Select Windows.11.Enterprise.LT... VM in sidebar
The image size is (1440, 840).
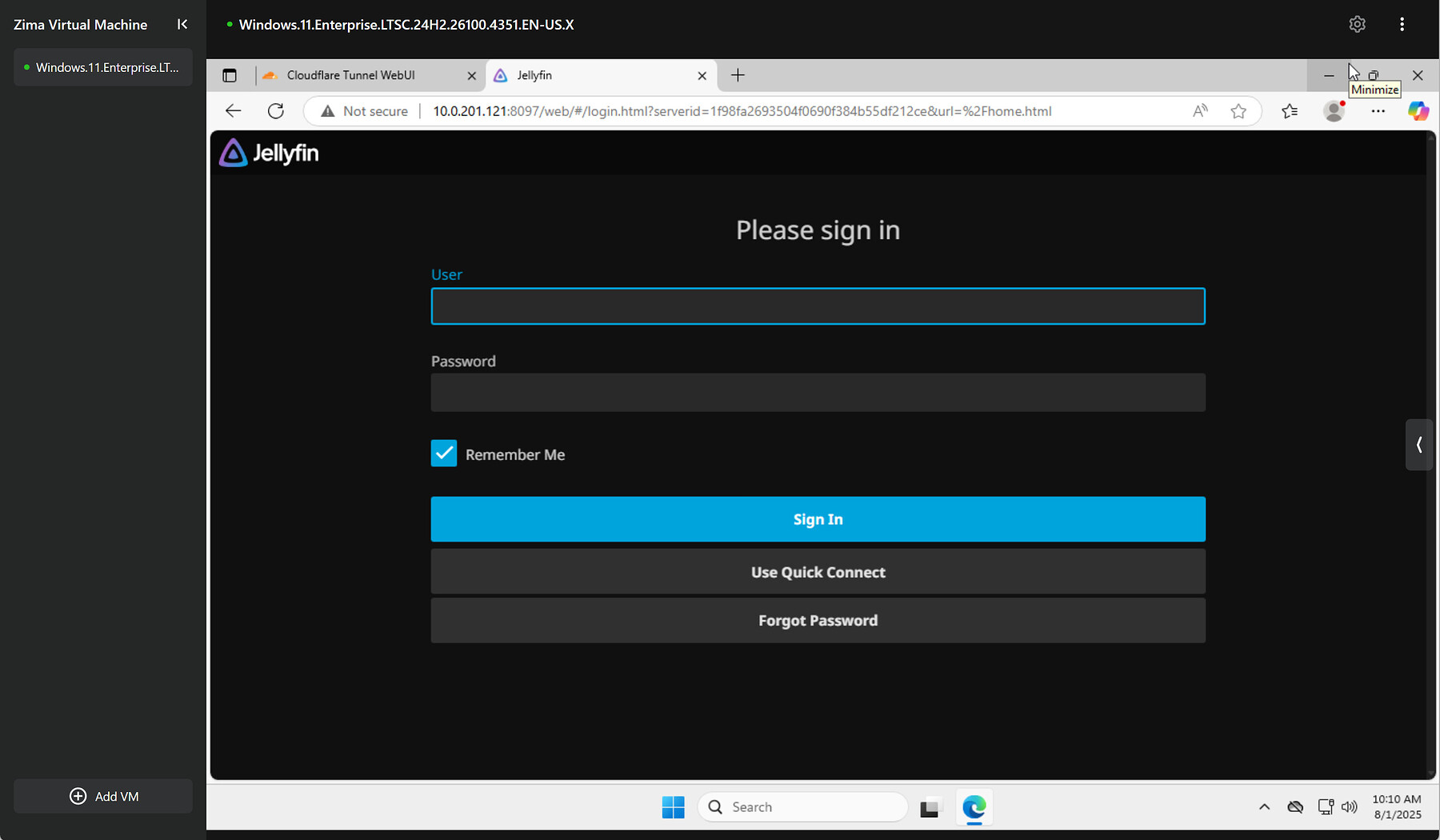(x=103, y=67)
